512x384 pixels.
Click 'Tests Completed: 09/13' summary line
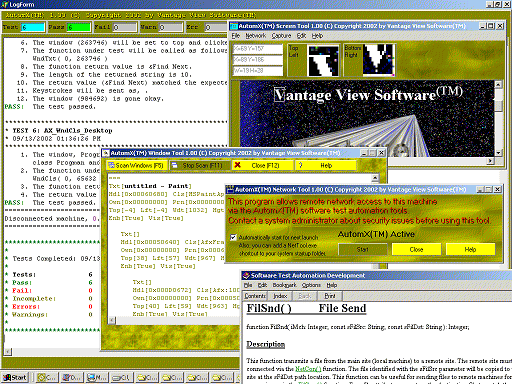[x=56, y=258]
